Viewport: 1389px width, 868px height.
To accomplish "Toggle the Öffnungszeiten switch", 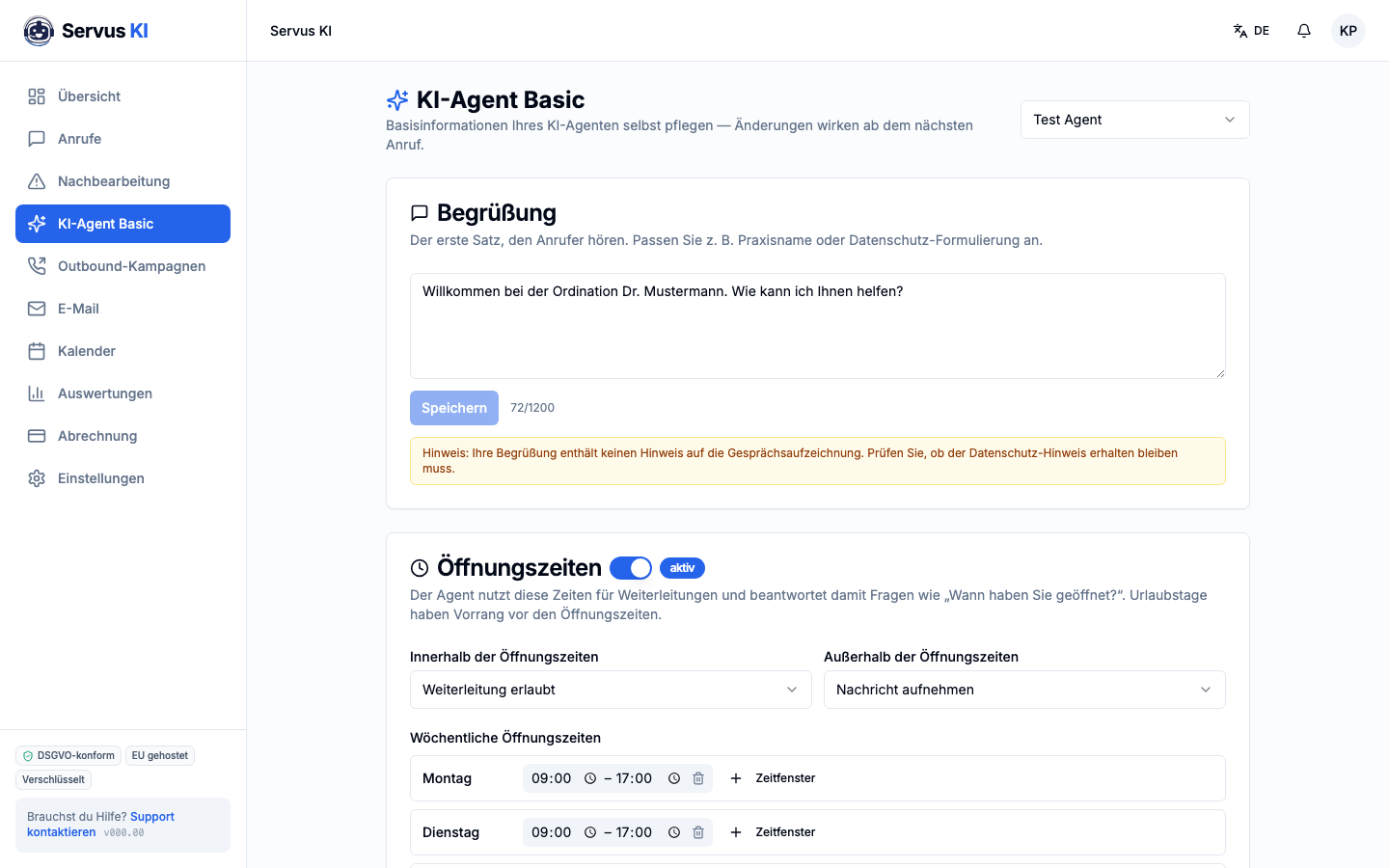I will pyautogui.click(x=631, y=568).
